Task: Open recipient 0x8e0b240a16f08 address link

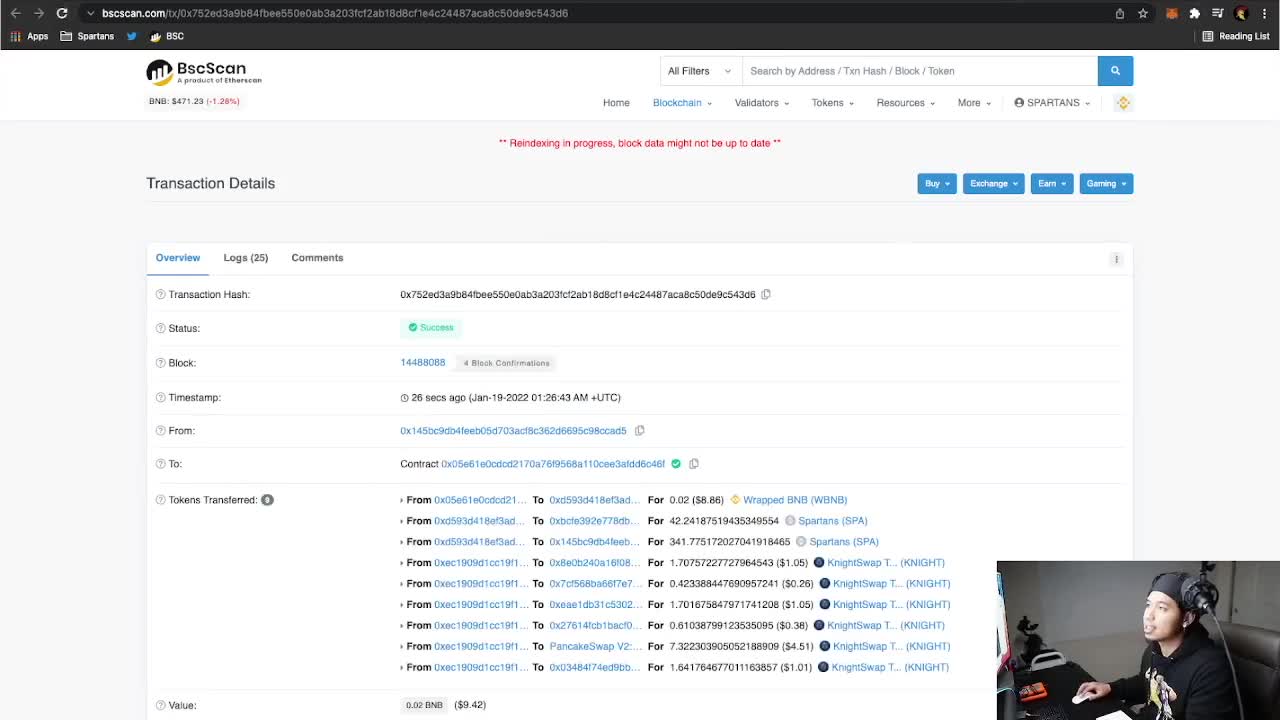Action: [594, 563]
